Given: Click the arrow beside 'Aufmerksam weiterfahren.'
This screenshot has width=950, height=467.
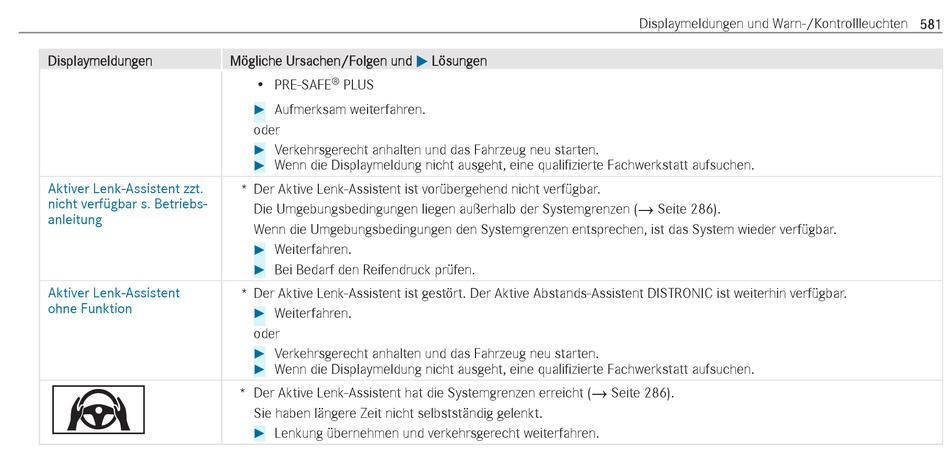Looking at the screenshot, I should [x=259, y=110].
